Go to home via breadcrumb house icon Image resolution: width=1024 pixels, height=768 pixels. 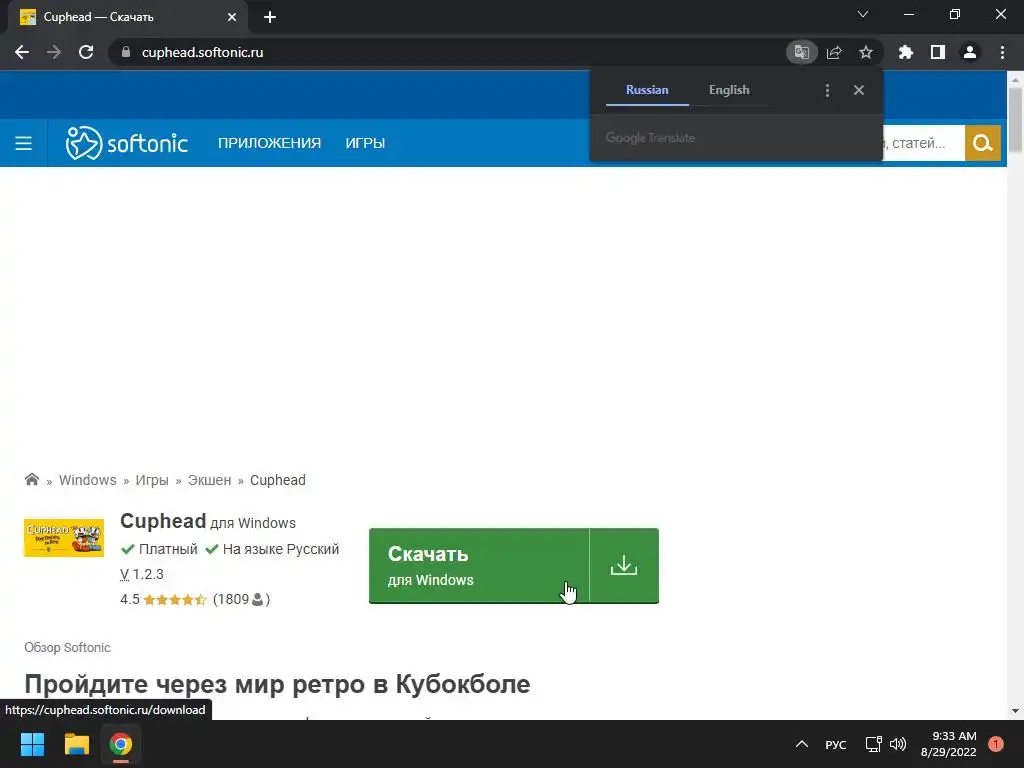click(x=31, y=479)
